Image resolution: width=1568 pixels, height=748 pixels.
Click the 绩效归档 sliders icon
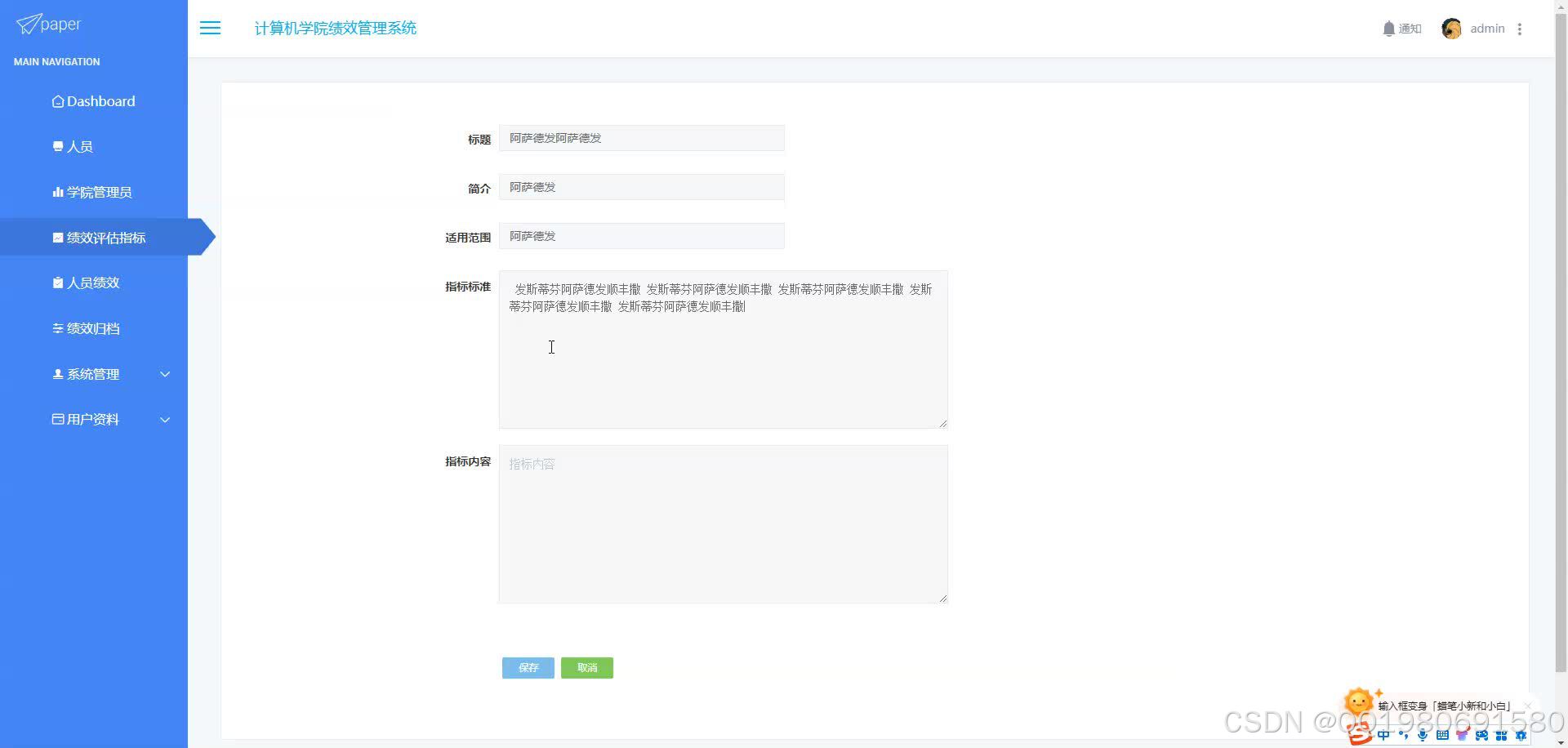click(x=58, y=328)
